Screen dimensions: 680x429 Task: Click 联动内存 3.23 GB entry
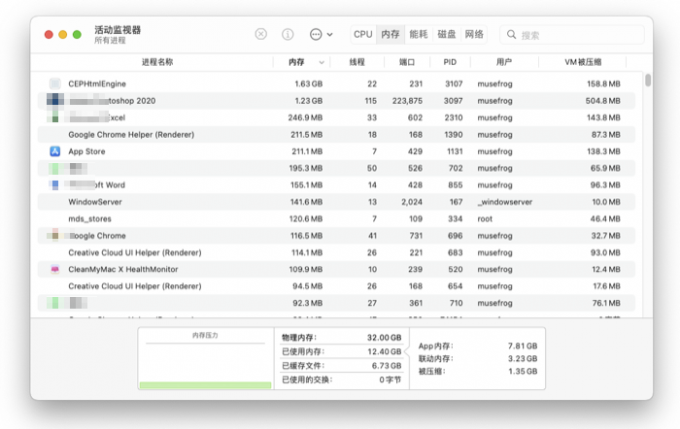pos(477,359)
